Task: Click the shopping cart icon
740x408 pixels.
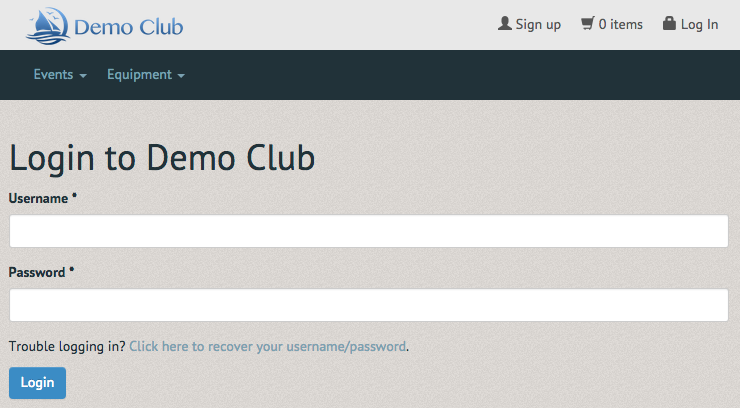Action: click(x=588, y=23)
